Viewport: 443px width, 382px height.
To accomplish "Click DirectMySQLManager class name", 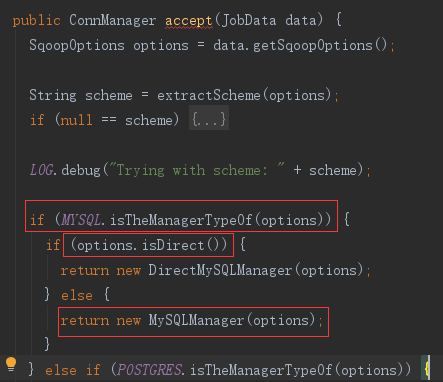I will pos(220,270).
